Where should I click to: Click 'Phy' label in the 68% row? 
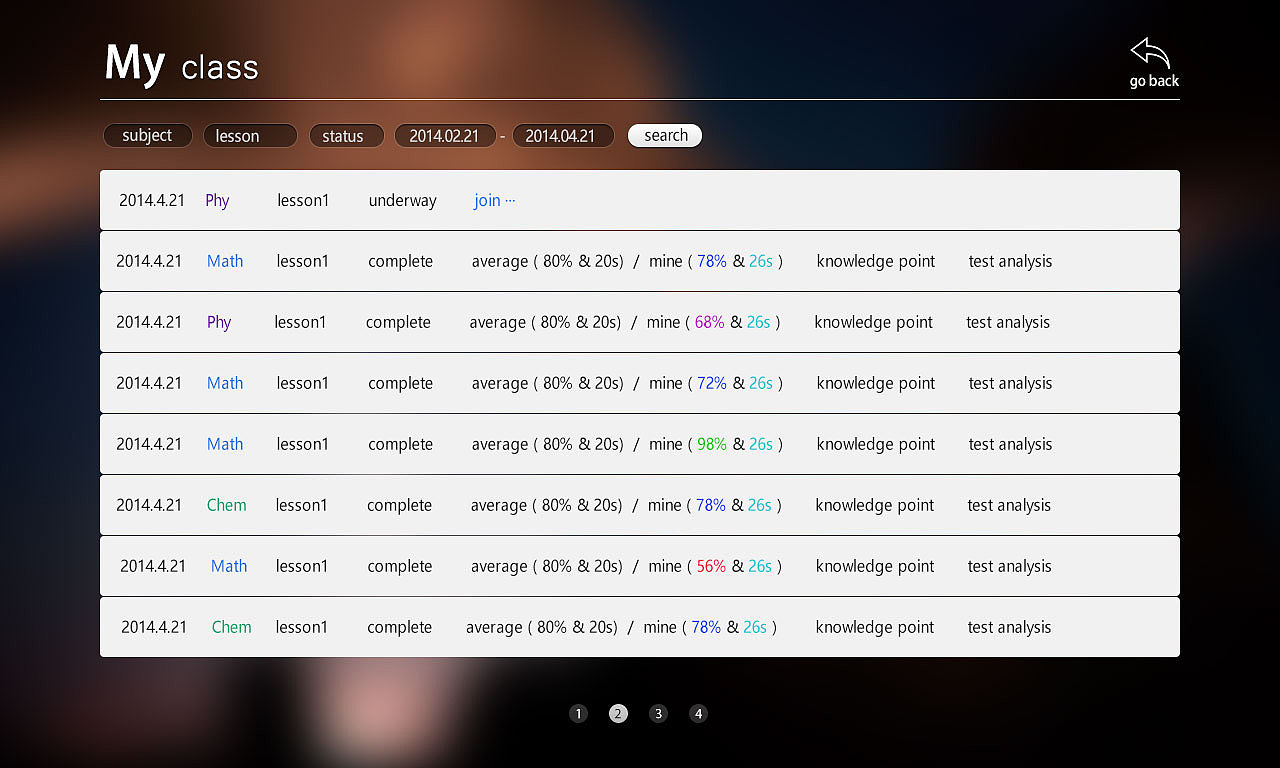(x=219, y=323)
